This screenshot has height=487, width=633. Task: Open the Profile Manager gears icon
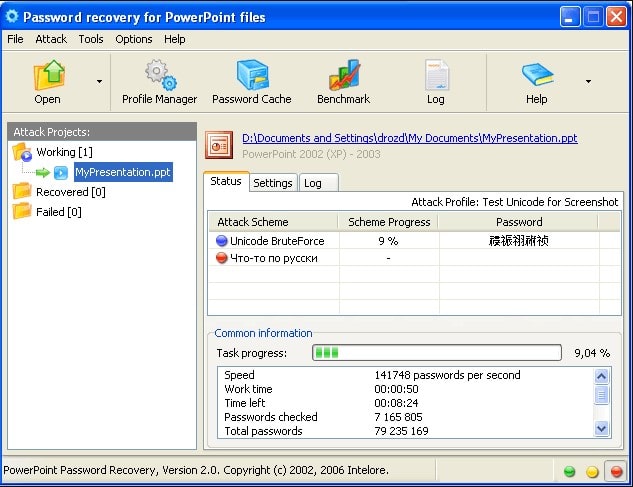tap(160, 75)
